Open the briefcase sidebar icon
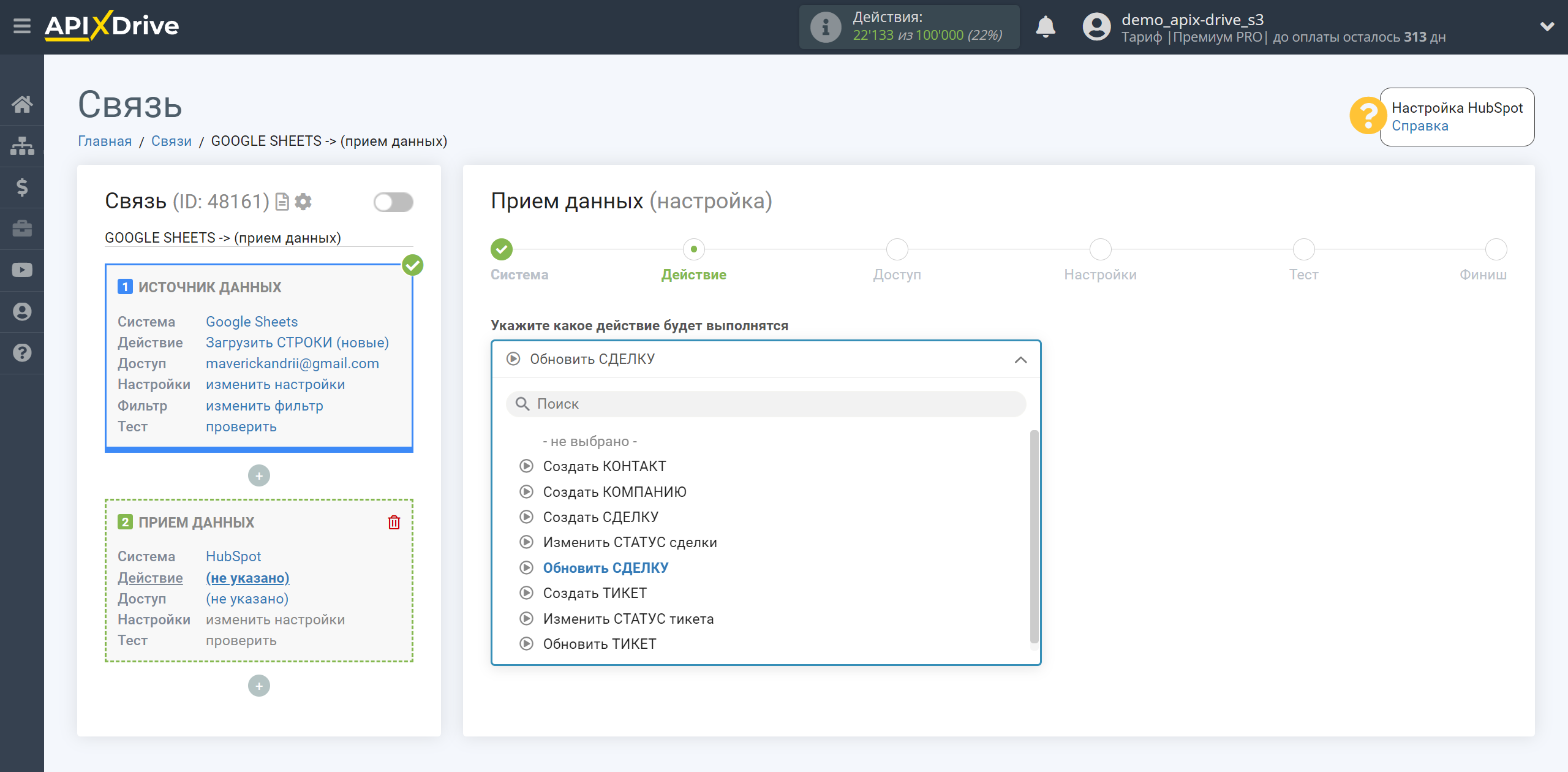1568x772 pixels. (x=22, y=229)
